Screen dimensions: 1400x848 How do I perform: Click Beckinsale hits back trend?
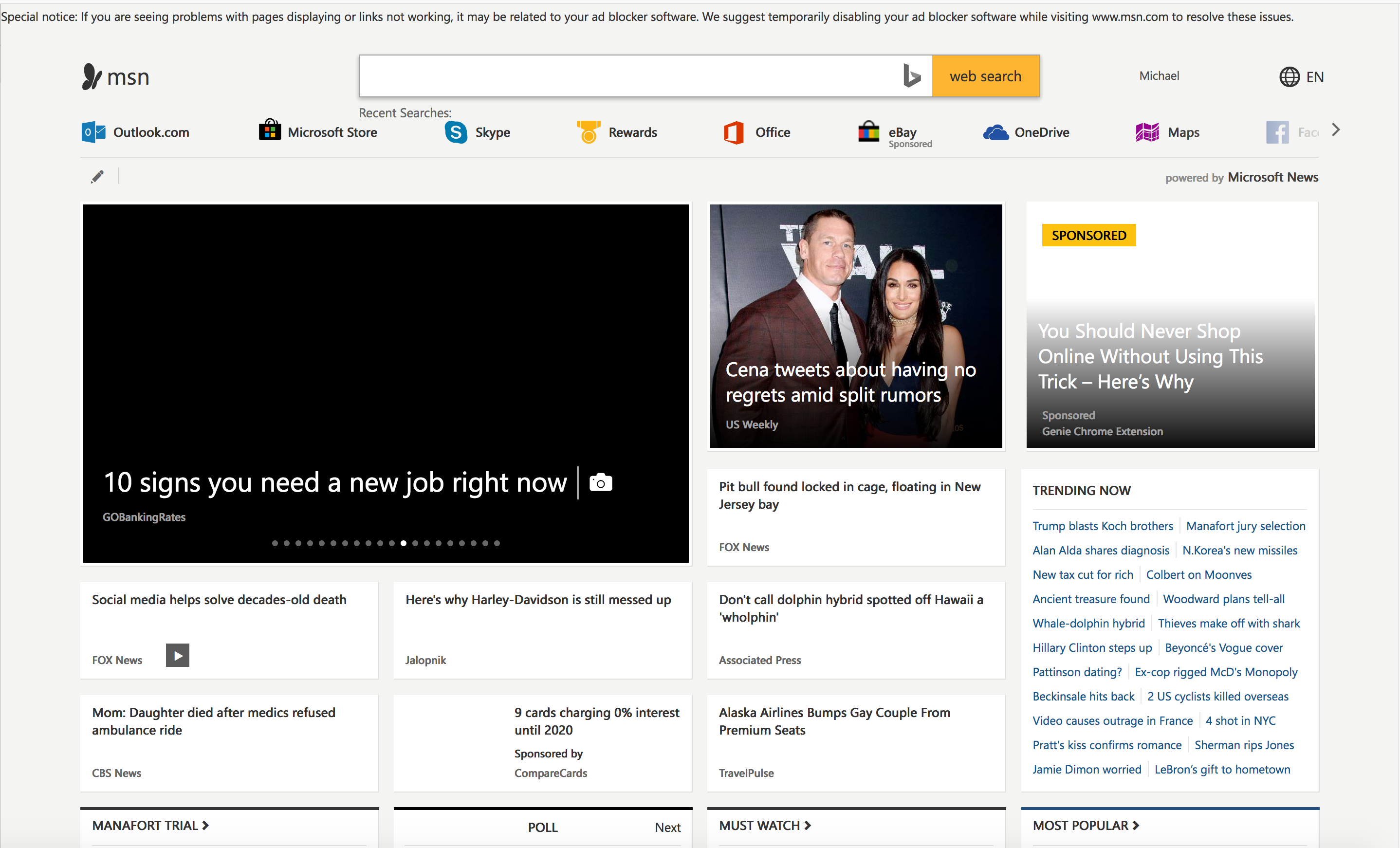coord(1084,696)
